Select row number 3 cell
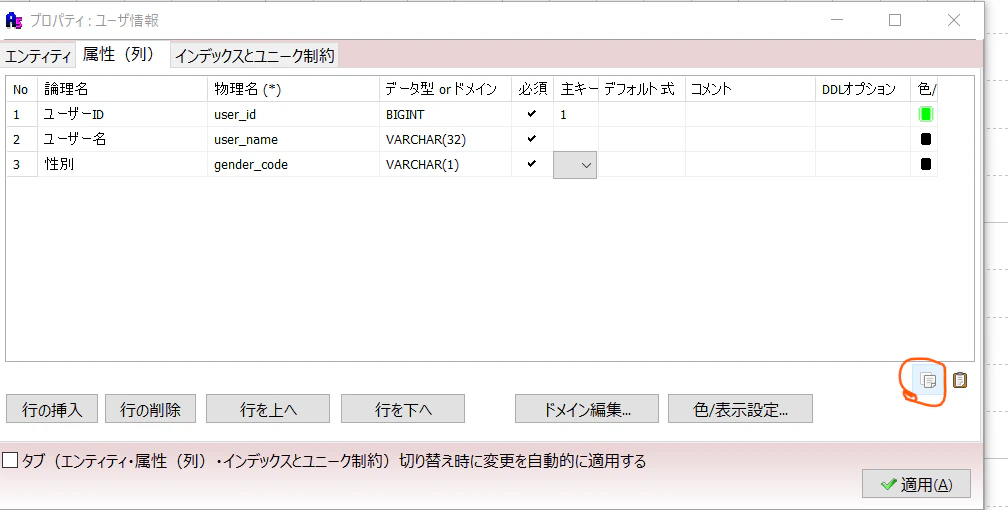The width and height of the screenshot is (1008, 510). coord(22,164)
